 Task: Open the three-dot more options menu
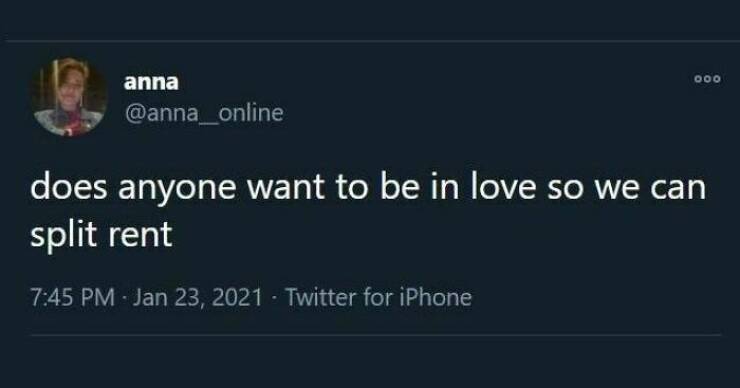pyautogui.click(x=707, y=79)
